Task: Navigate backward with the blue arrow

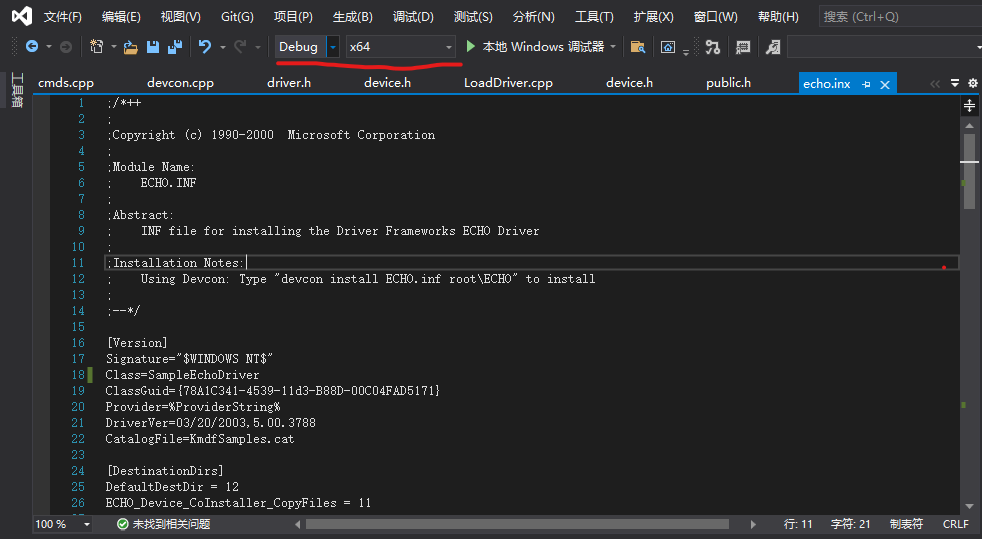Action: click(x=31, y=46)
